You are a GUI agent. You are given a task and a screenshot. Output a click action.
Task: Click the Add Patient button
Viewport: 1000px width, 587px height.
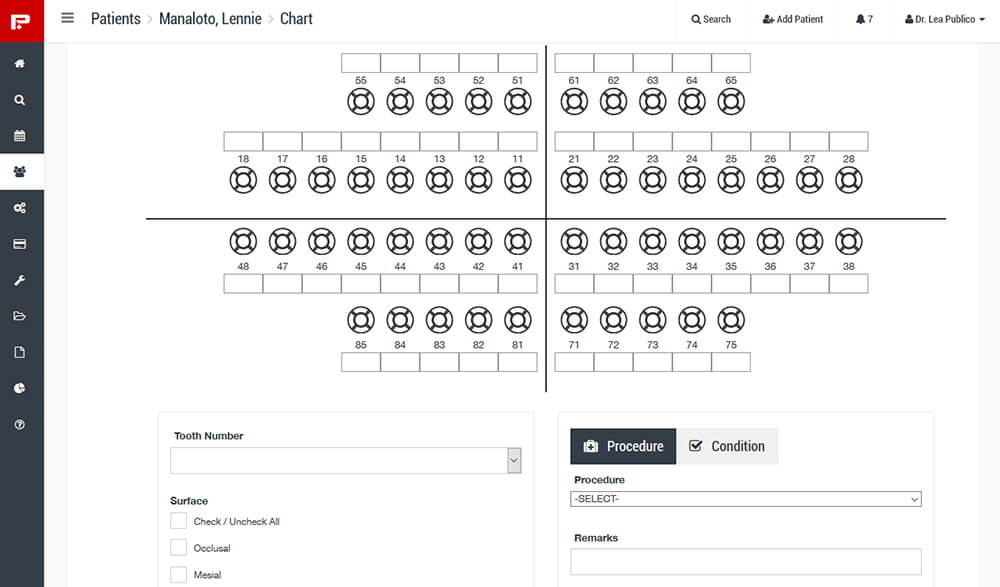(x=793, y=19)
